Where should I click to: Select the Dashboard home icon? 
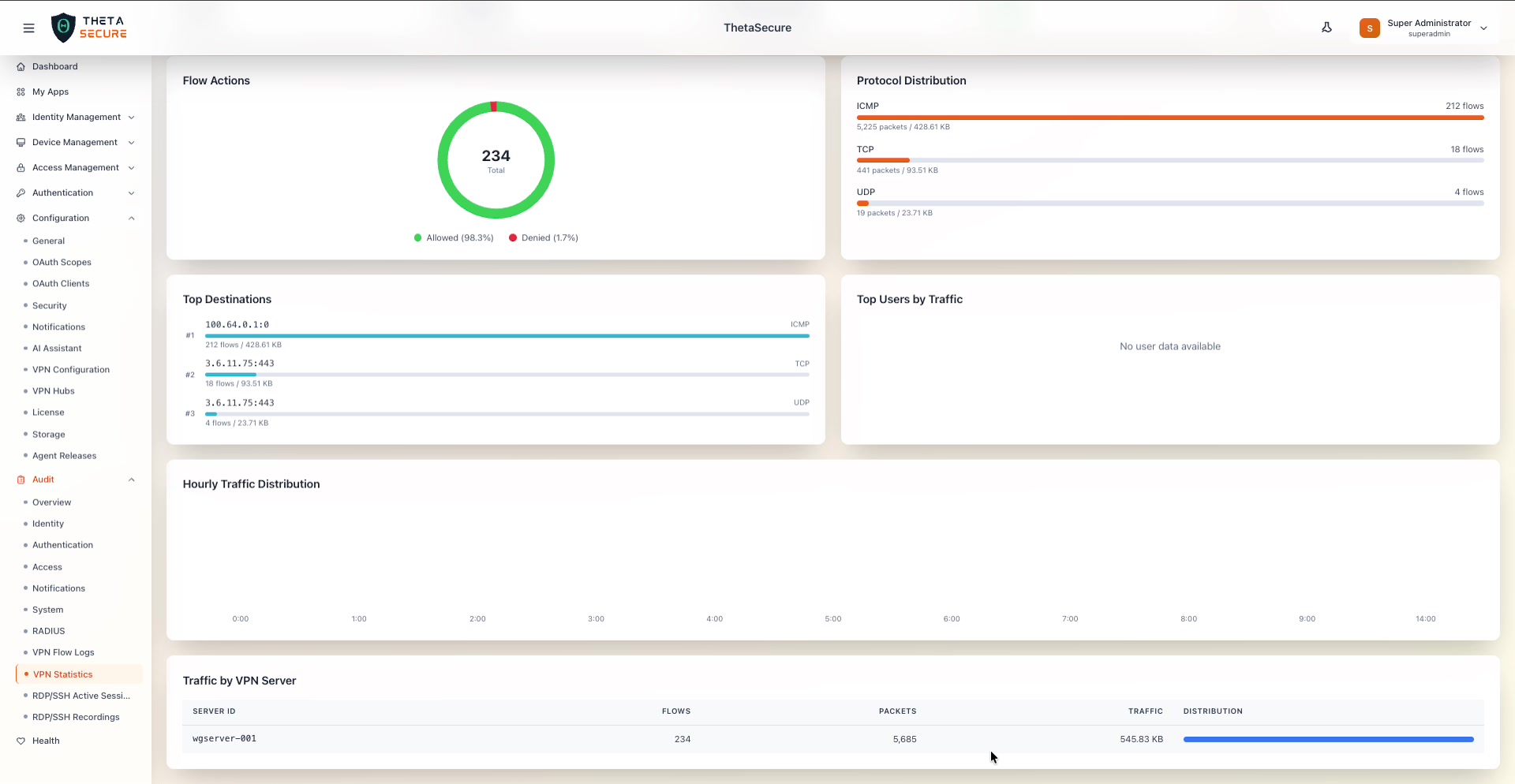[20, 66]
